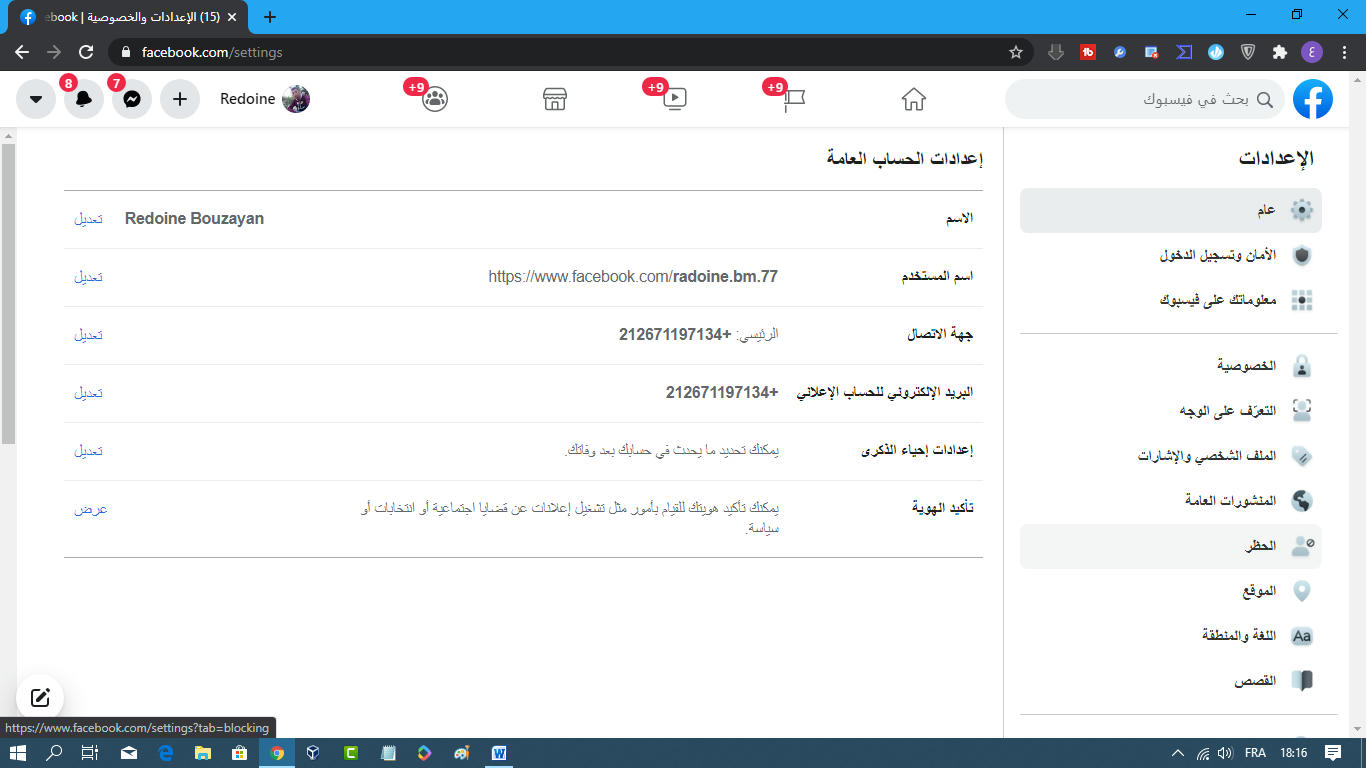Edit the الاسم name row

coord(88,218)
